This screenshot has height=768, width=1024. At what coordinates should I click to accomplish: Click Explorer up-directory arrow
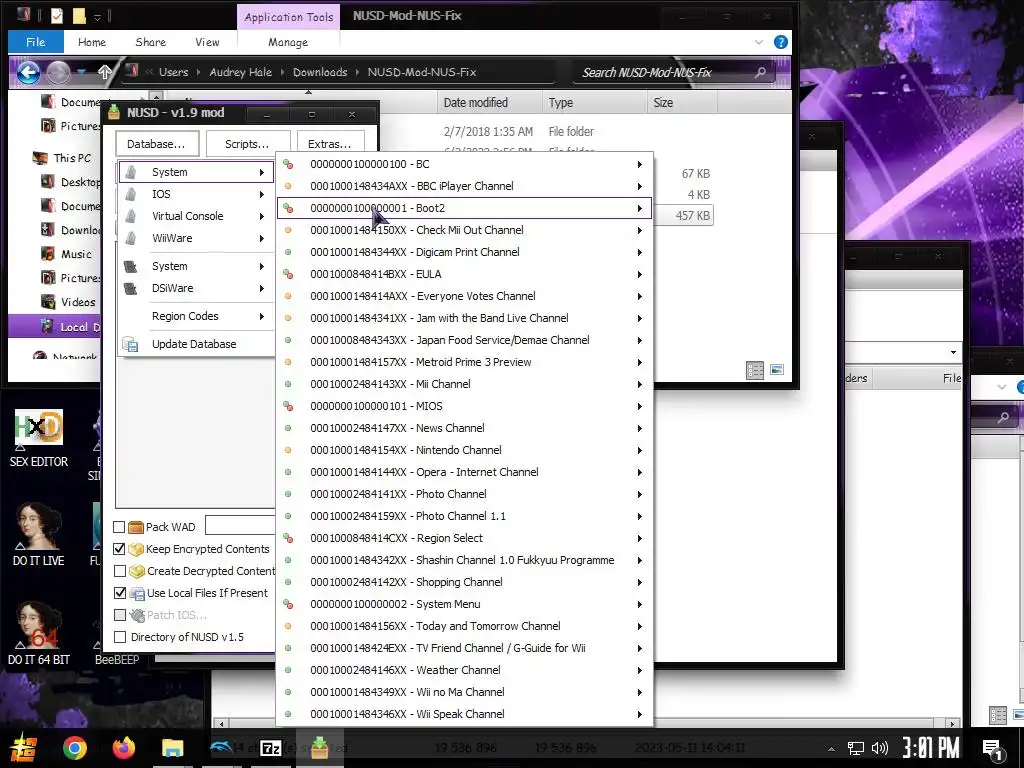[x=104, y=72]
